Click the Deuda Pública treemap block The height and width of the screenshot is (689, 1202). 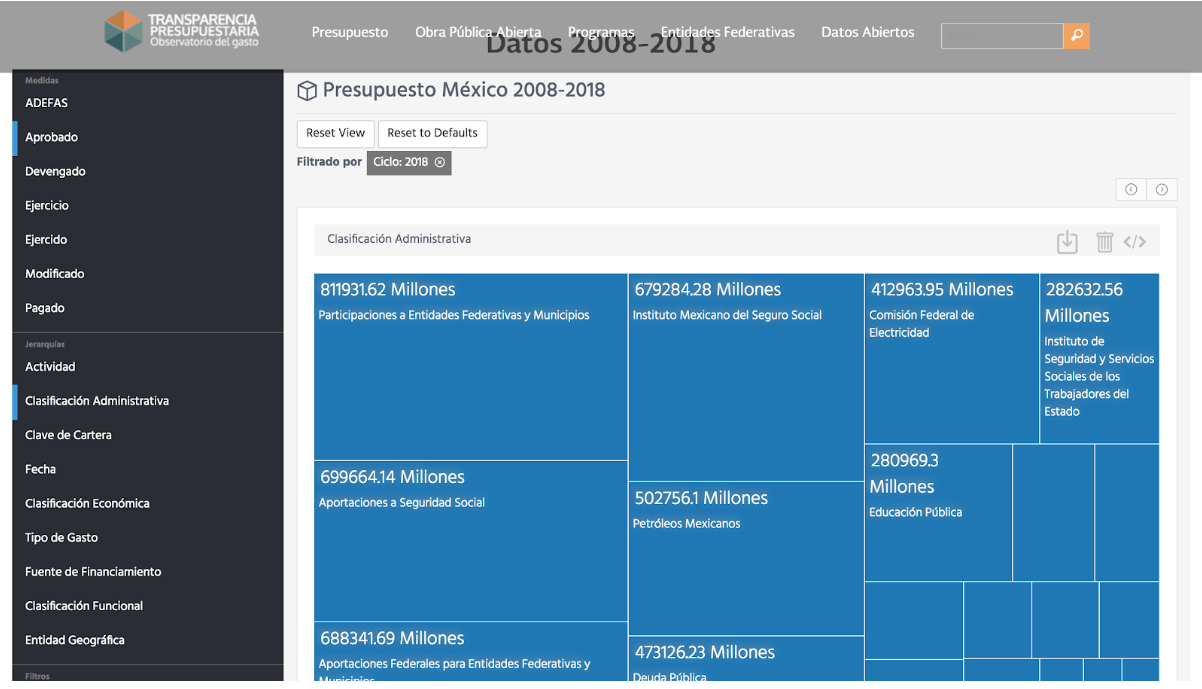point(746,660)
